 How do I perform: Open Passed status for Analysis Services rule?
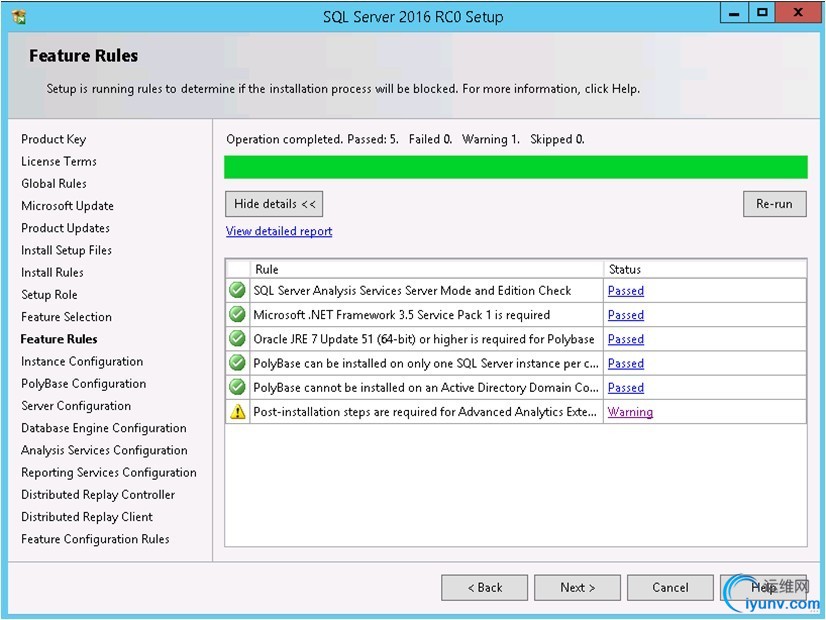coord(626,291)
